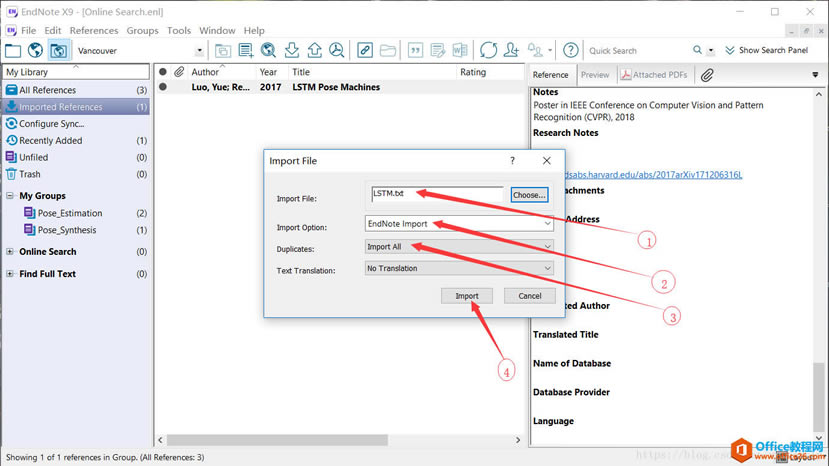The width and height of the screenshot is (829, 466).
Task: Click the Find Full Text icon
Action: 336,51
